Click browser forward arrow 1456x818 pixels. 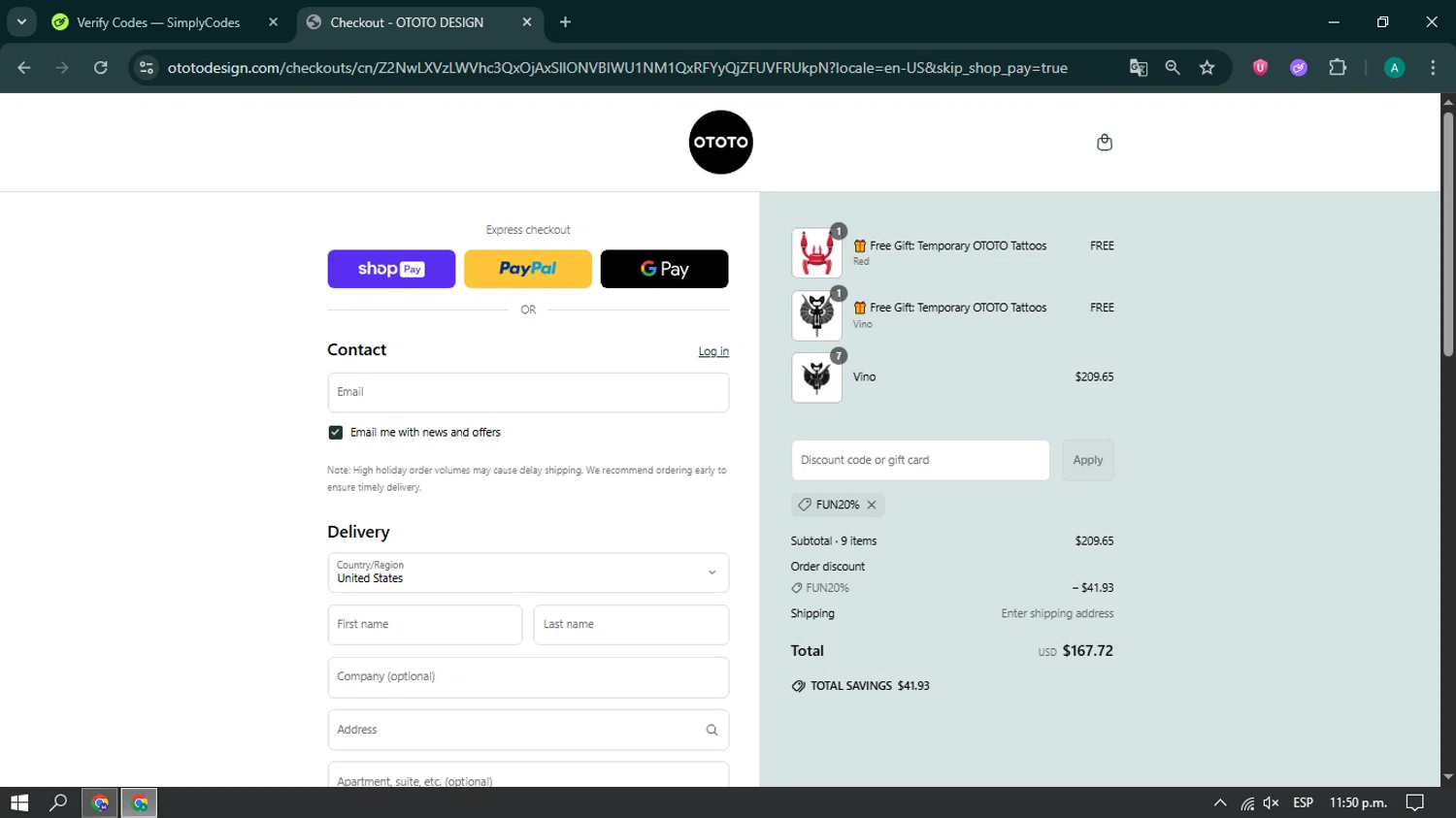coord(62,67)
